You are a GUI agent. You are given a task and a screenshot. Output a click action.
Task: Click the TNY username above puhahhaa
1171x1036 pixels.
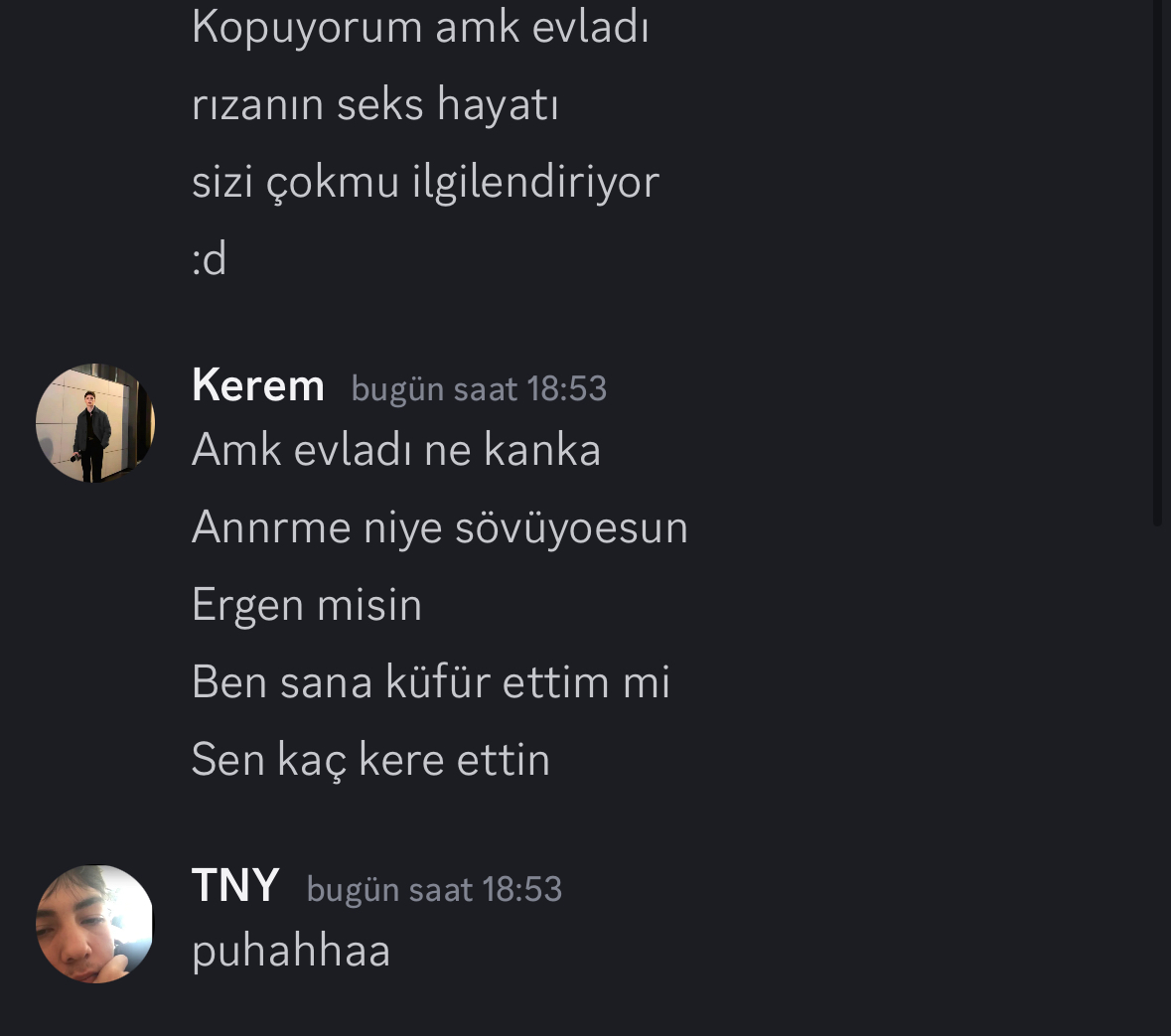(x=235, y=886)
